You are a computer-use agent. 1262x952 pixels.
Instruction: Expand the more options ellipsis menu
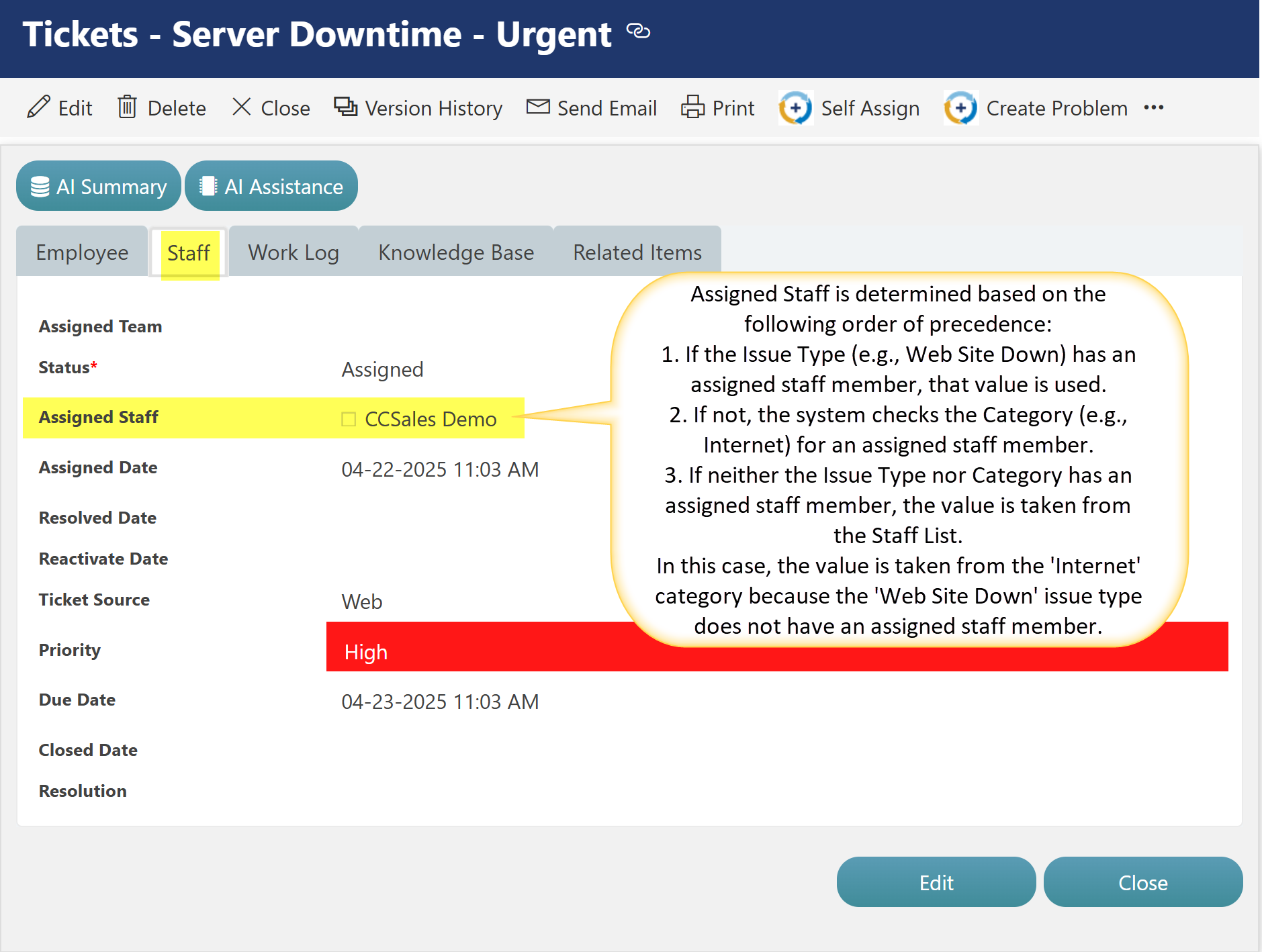point(1153,107)
